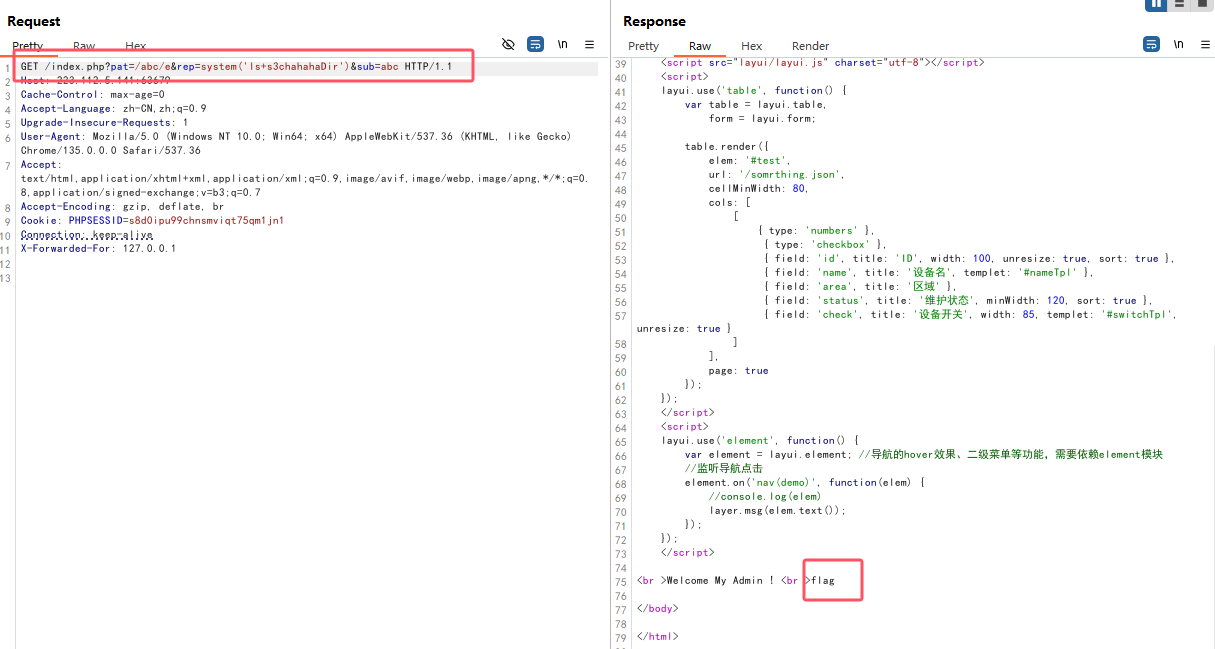Image resolution: width=1215 pixels, height=649 pixels.
Task: Switch to the Request Pretty tab
Action: [x=28, y=46]
